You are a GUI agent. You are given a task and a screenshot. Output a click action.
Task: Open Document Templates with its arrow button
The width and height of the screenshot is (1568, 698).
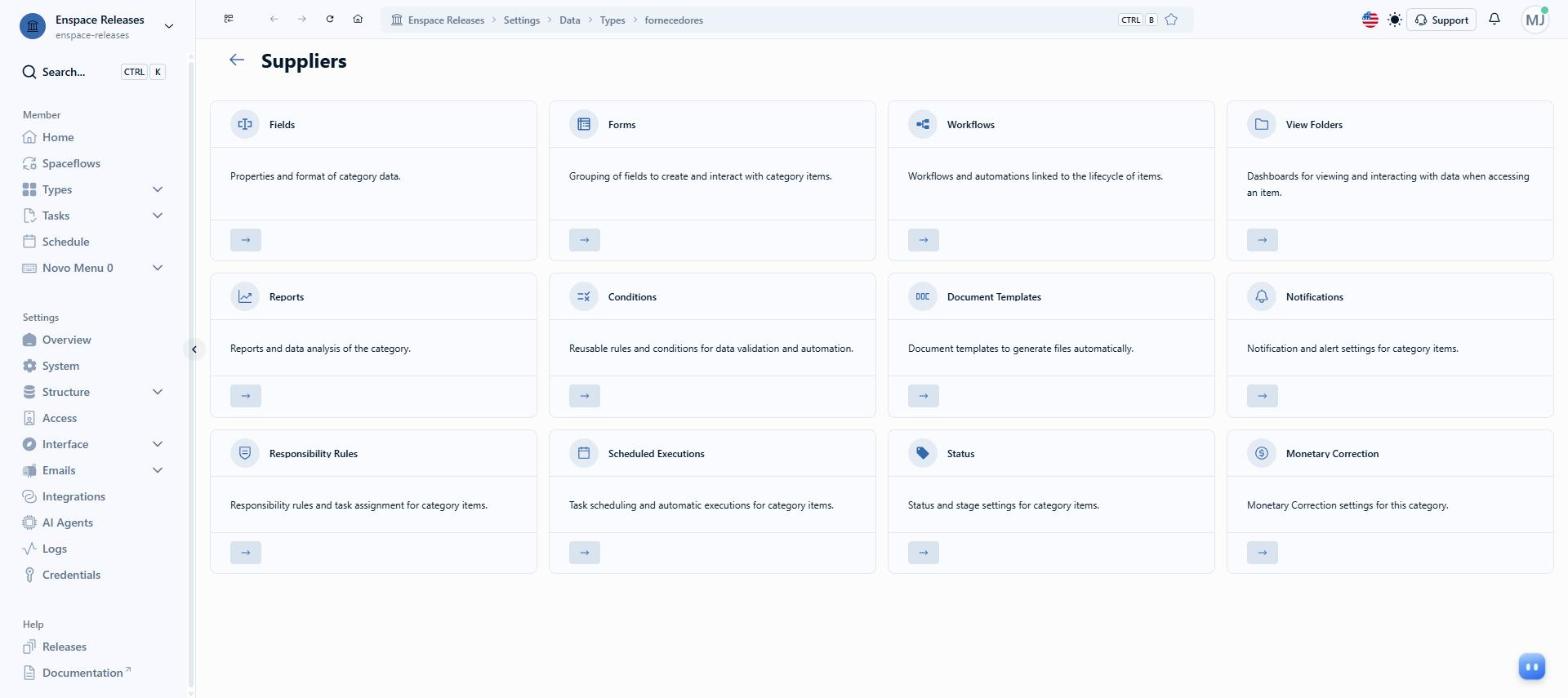tap(923, 395)
